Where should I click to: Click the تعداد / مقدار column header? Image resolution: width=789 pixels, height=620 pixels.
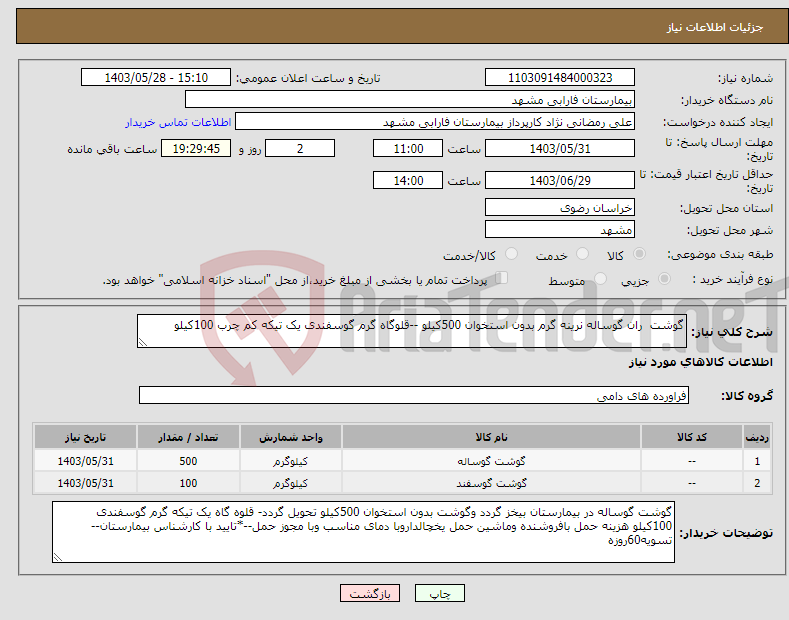(x=188, y=437)
